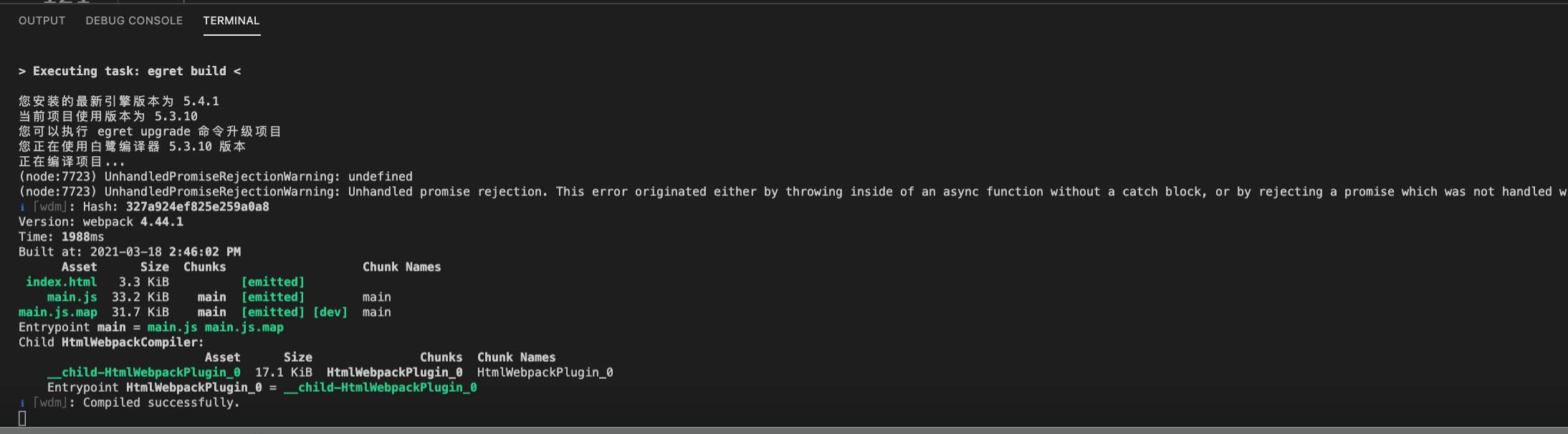Click the info icon beside Compiled successfully

22,403
